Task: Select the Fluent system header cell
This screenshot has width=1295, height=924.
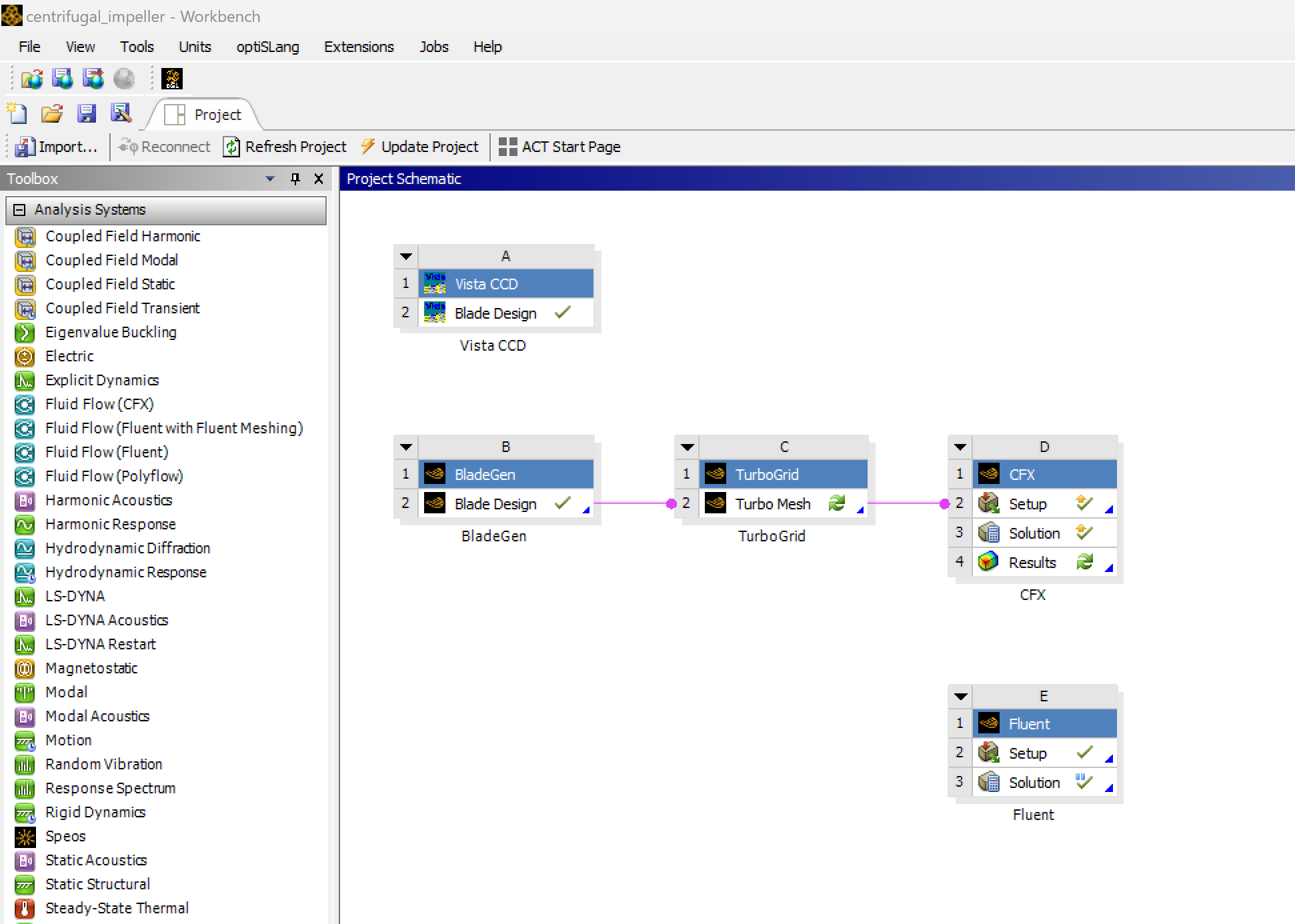Action: pos(1044,724)
